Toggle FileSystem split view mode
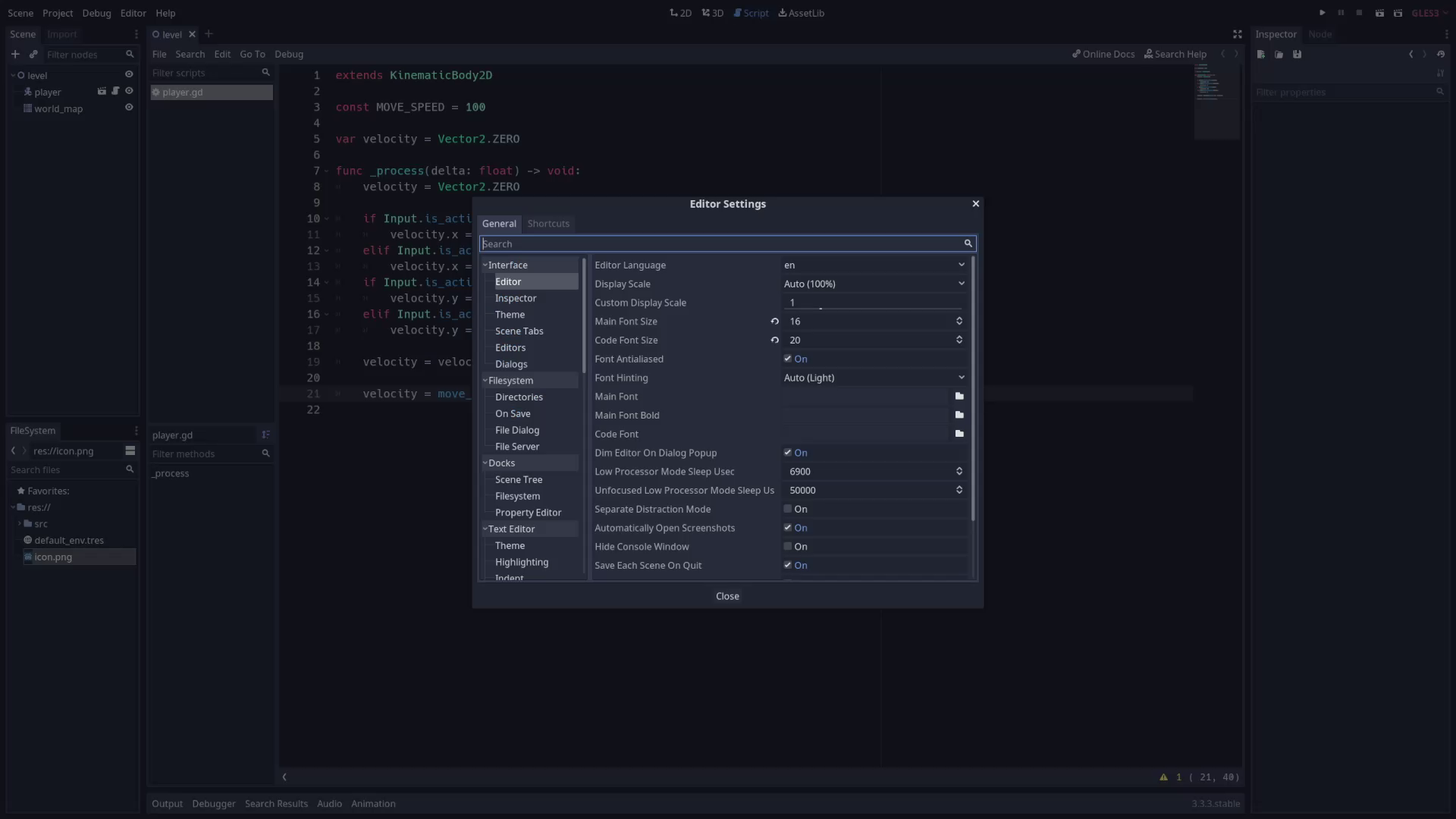Image resolution: width=1456 pixels, height=819 pixels. [130, 450]
